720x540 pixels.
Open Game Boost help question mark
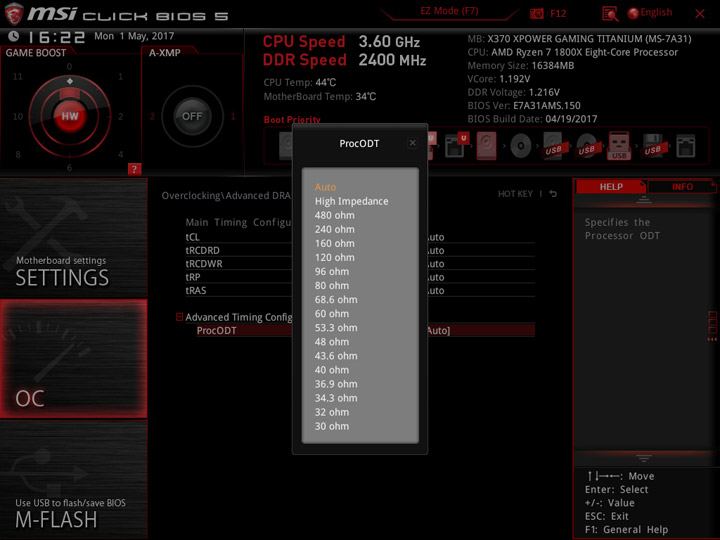point(134,169)
